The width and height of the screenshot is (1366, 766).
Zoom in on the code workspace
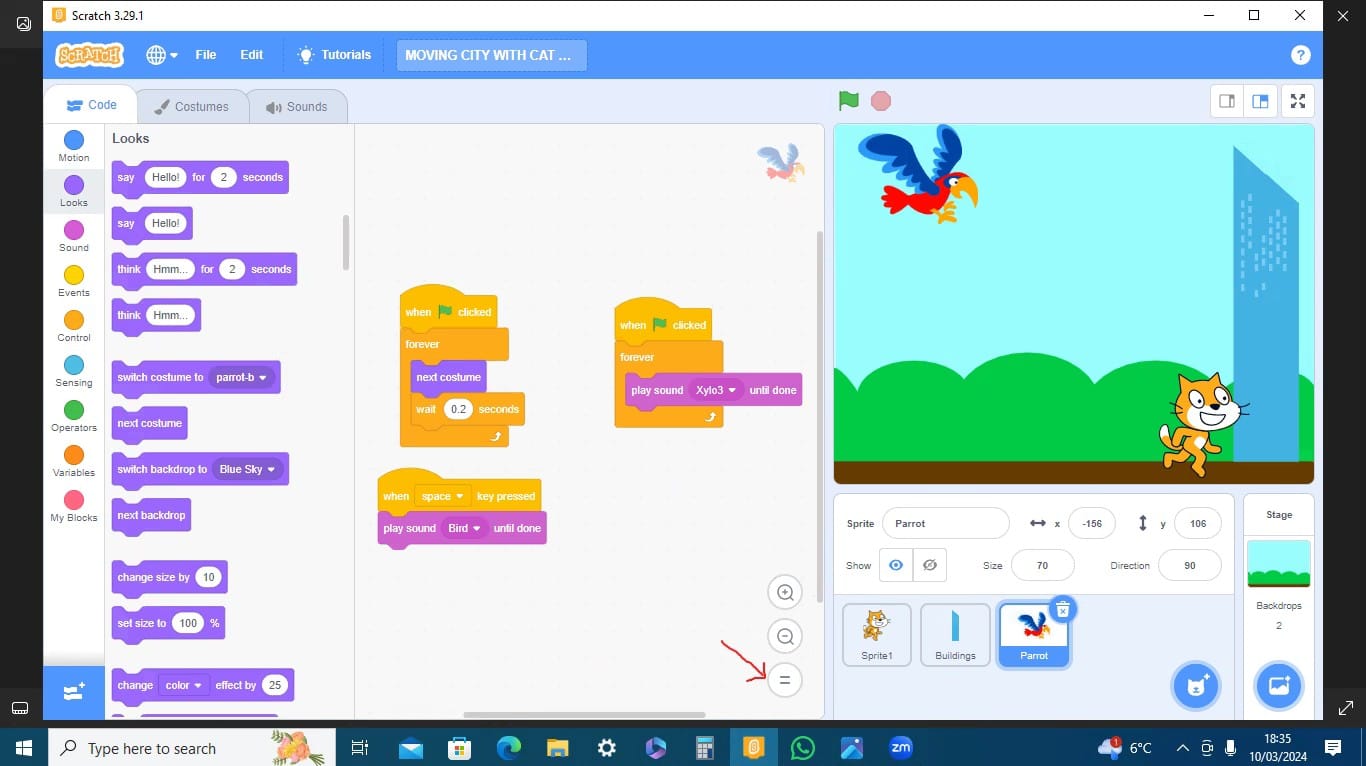tap(784, 592)
